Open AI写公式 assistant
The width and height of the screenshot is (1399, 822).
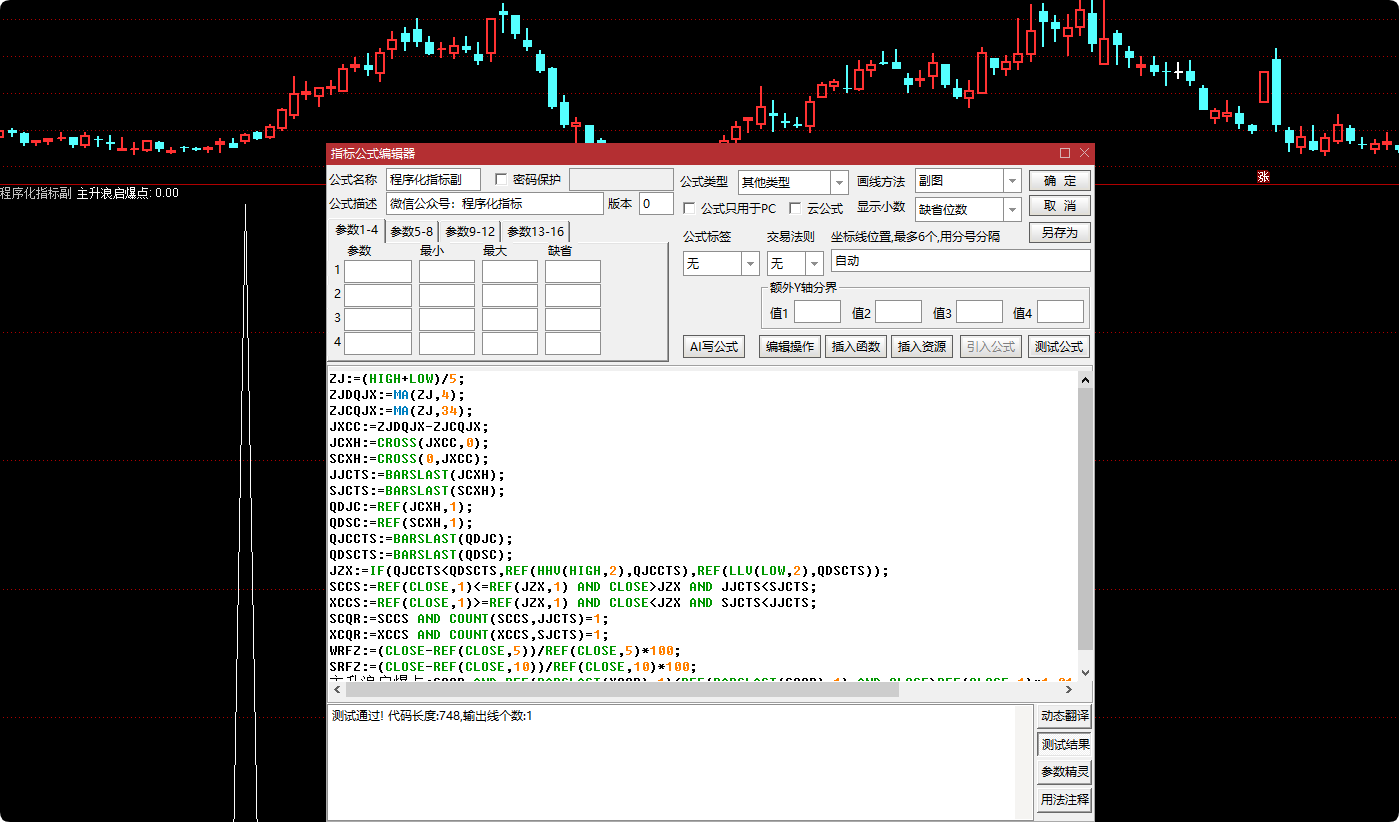pos(714,346)
